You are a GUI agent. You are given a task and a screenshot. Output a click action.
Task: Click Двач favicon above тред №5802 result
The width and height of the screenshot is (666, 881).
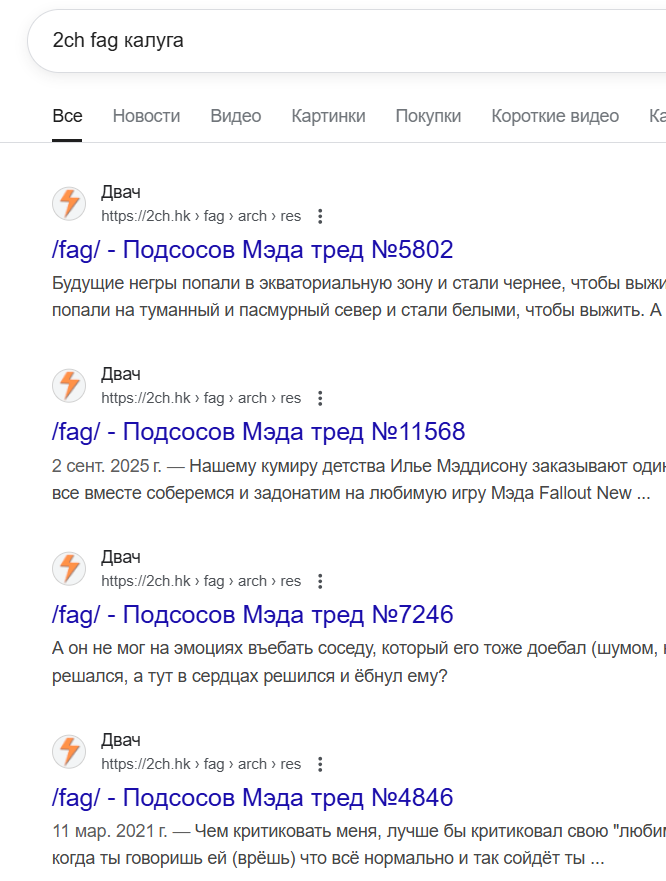[x=69, y=203]
